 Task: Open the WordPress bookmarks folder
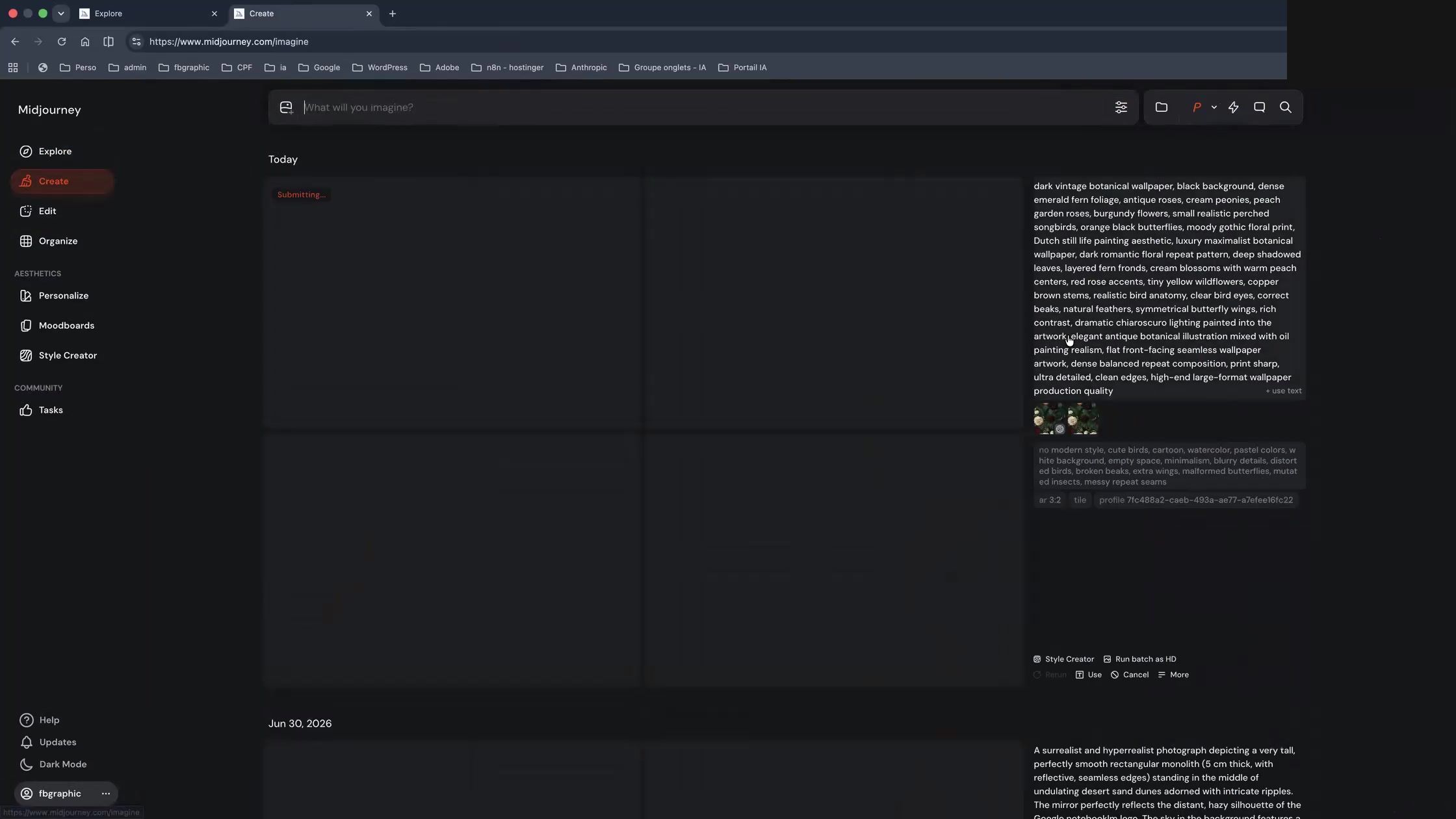click(x=380, y=68)
